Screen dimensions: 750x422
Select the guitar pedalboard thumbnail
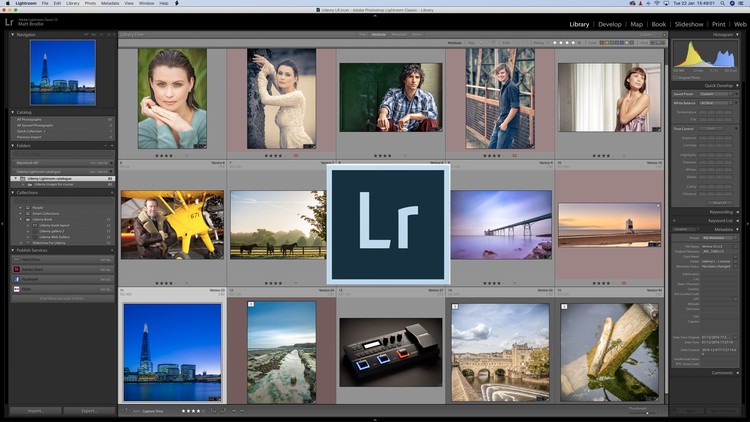point(391,352)
